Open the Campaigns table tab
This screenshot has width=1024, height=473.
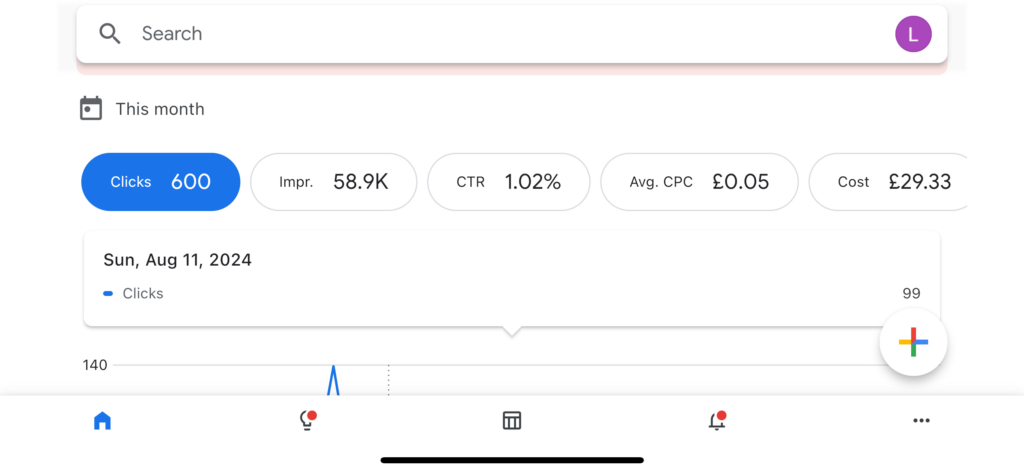pos(512,421)
